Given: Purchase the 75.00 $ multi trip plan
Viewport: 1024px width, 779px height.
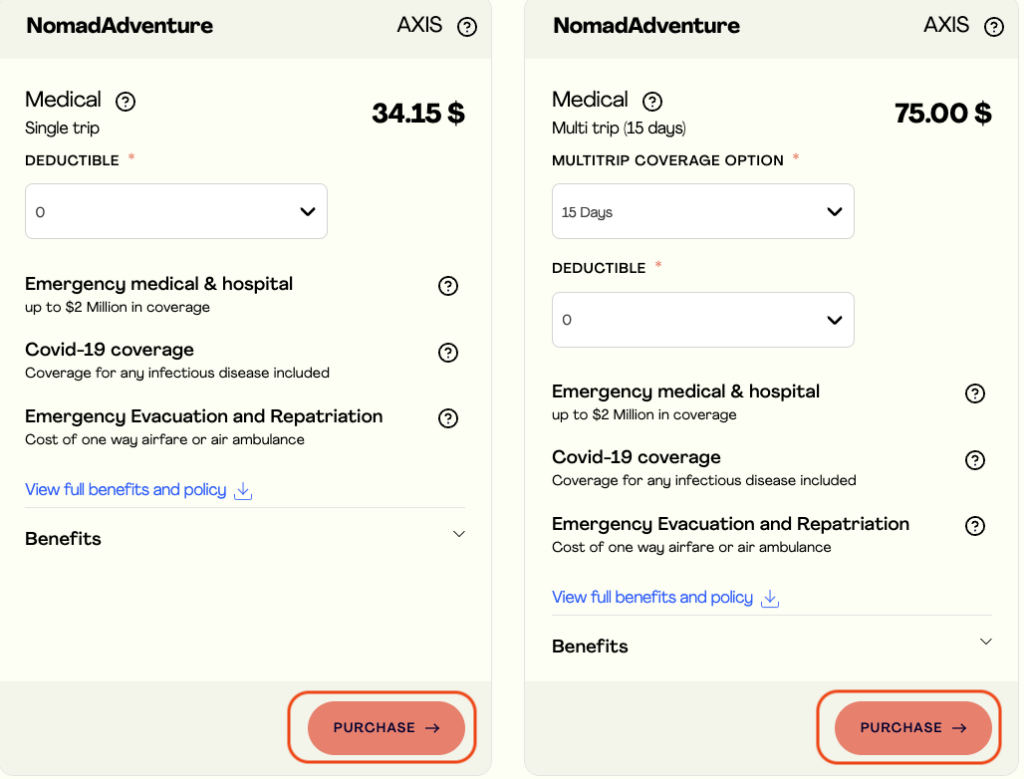Looking at the screenshot, I should [913, 728].
